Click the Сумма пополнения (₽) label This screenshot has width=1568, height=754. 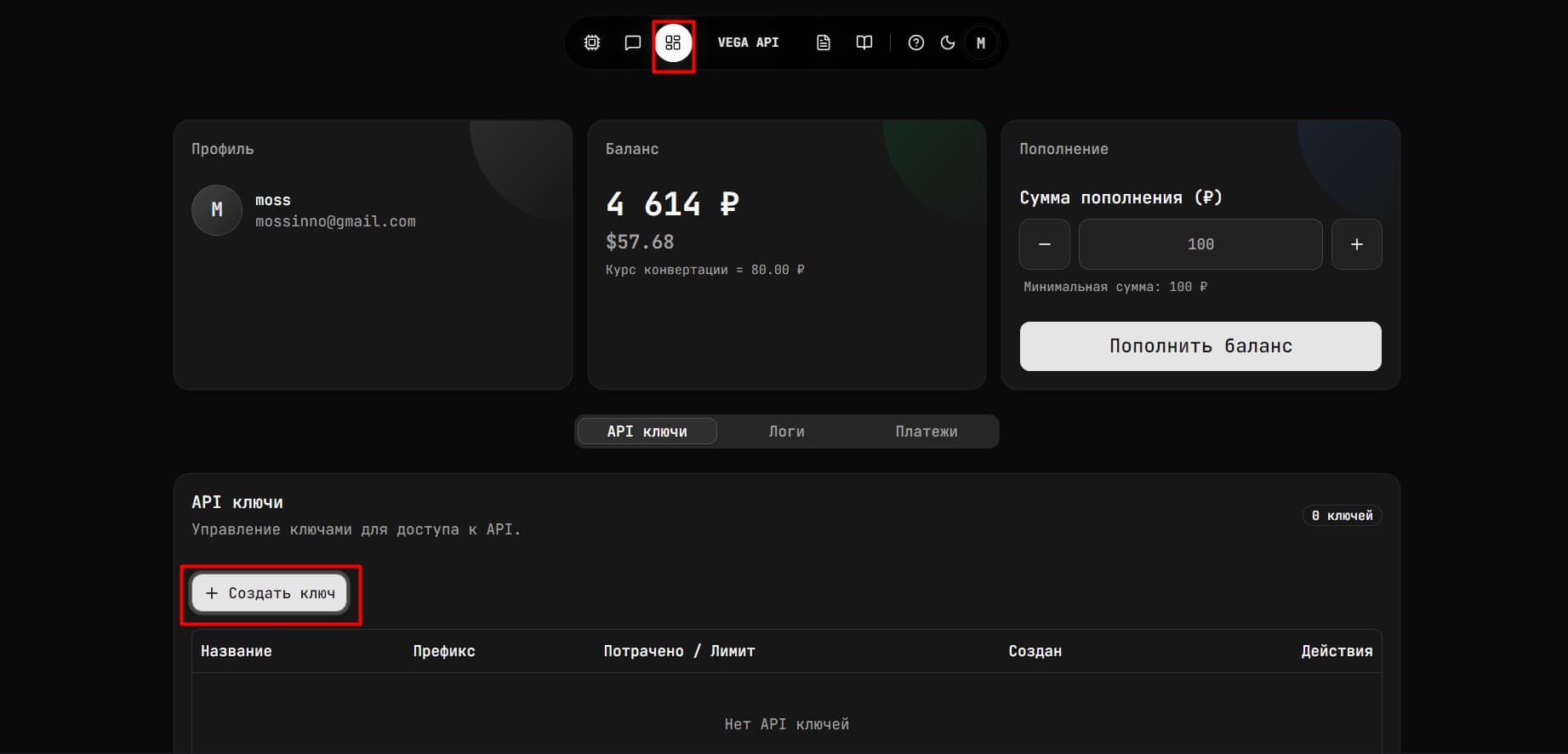pyautogui.click(x=1120, y=197)
